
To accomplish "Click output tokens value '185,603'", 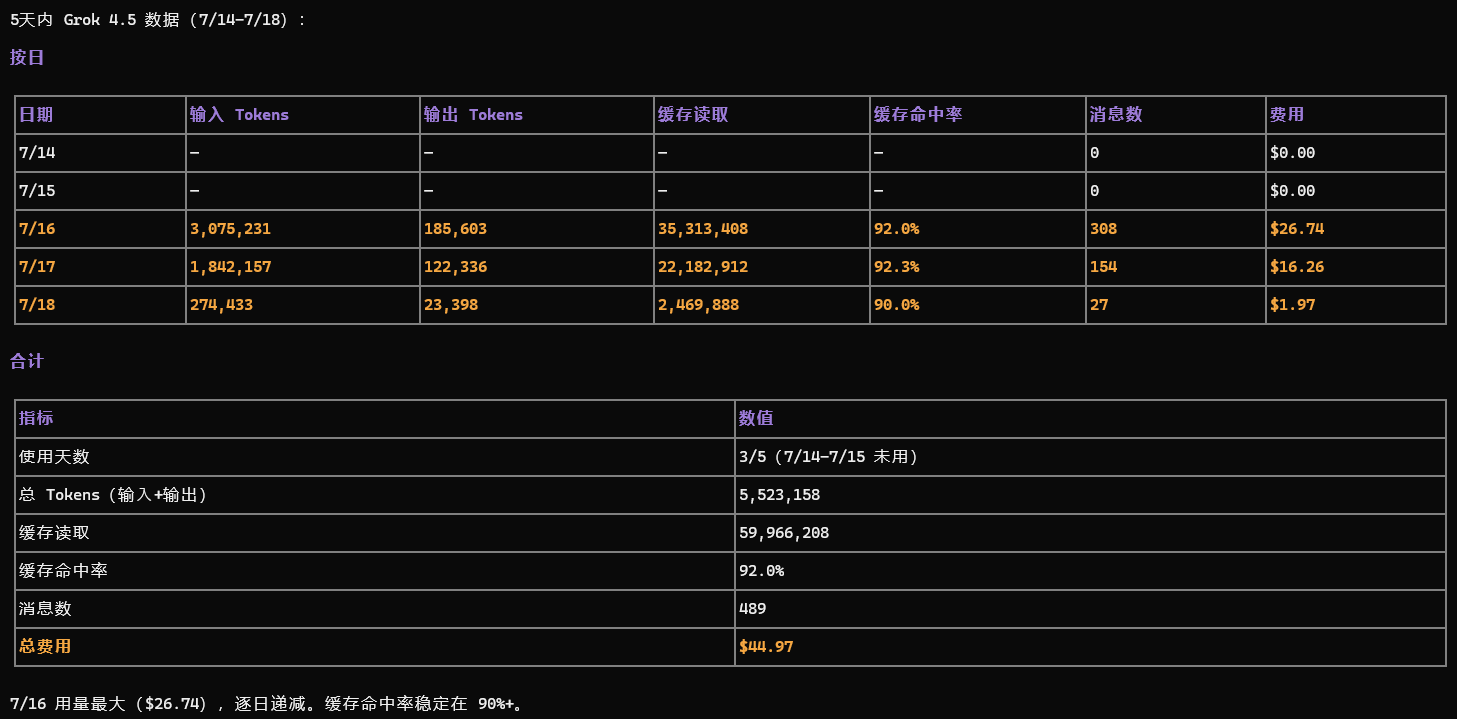I will (455, 229).
